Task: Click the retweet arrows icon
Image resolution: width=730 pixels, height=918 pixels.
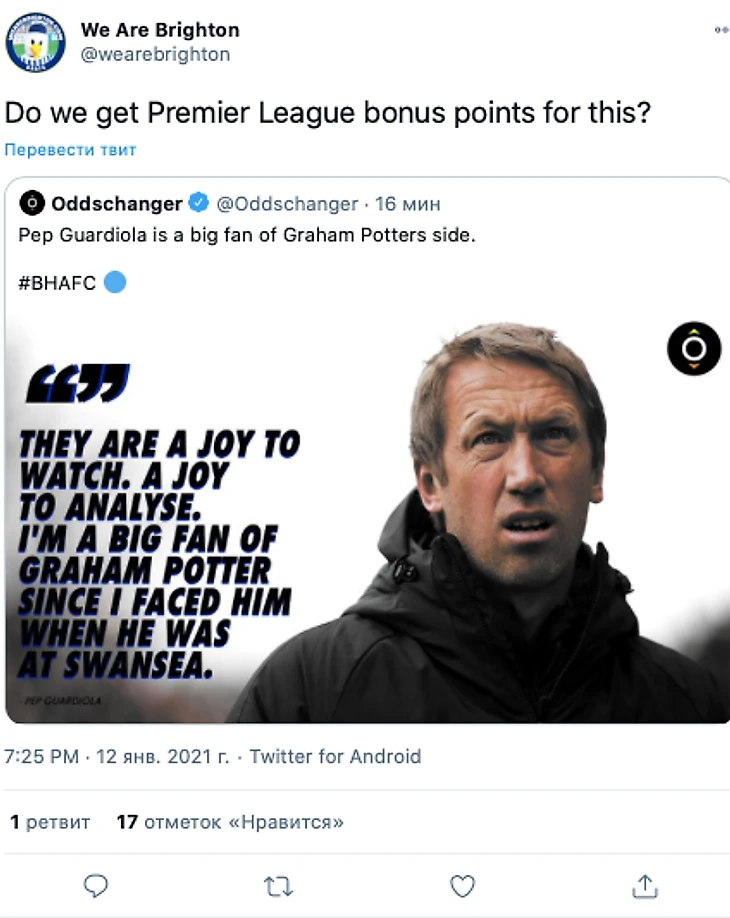Action: pos(278,886)
